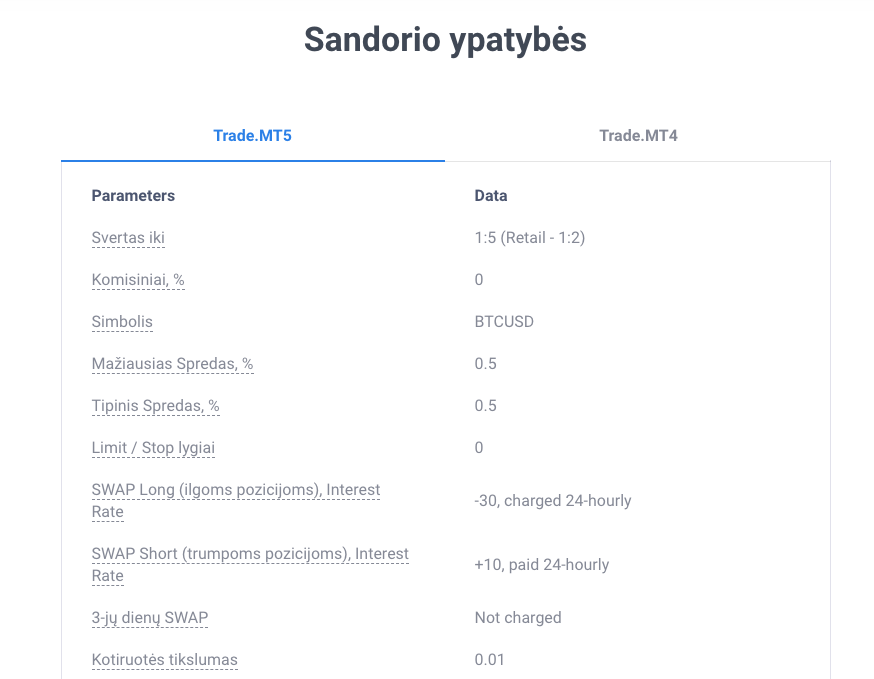Image resolution: width=874 pixels, height=679 pixels.
Task: Switch to the Trade.MT4 tab
Action: 638,135
